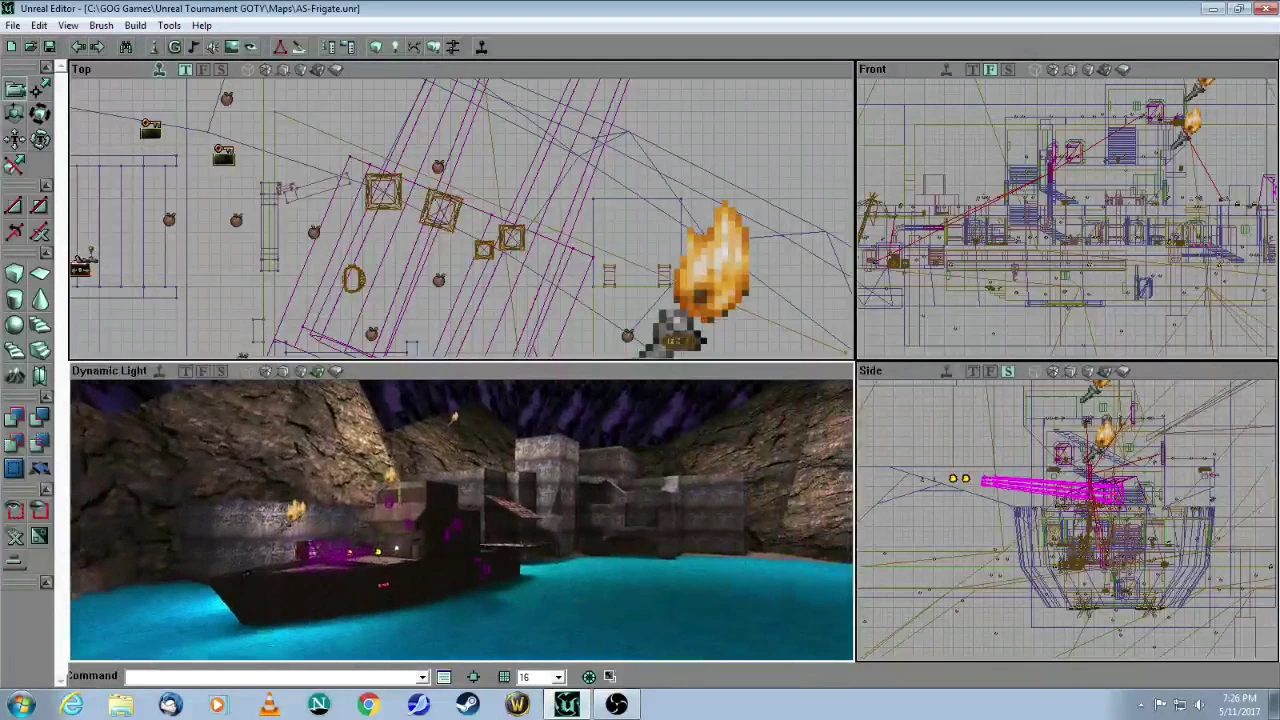Click the Redo arrow icon

click(x=97, y=47)
